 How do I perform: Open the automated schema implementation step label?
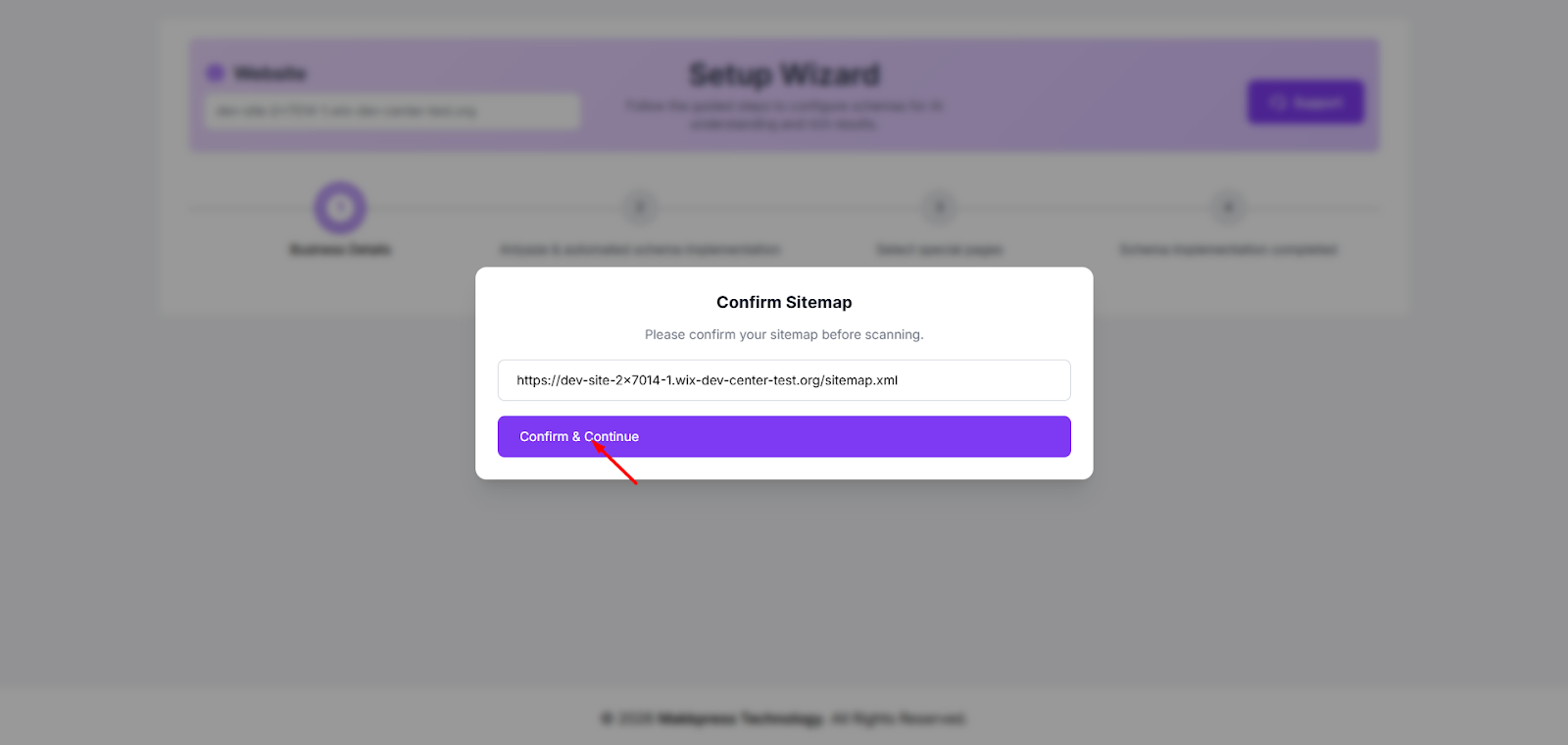coord(640,250)
